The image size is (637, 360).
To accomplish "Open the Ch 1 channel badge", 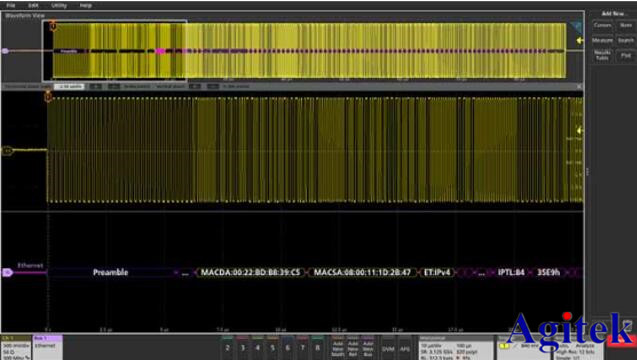I will 16,347.
